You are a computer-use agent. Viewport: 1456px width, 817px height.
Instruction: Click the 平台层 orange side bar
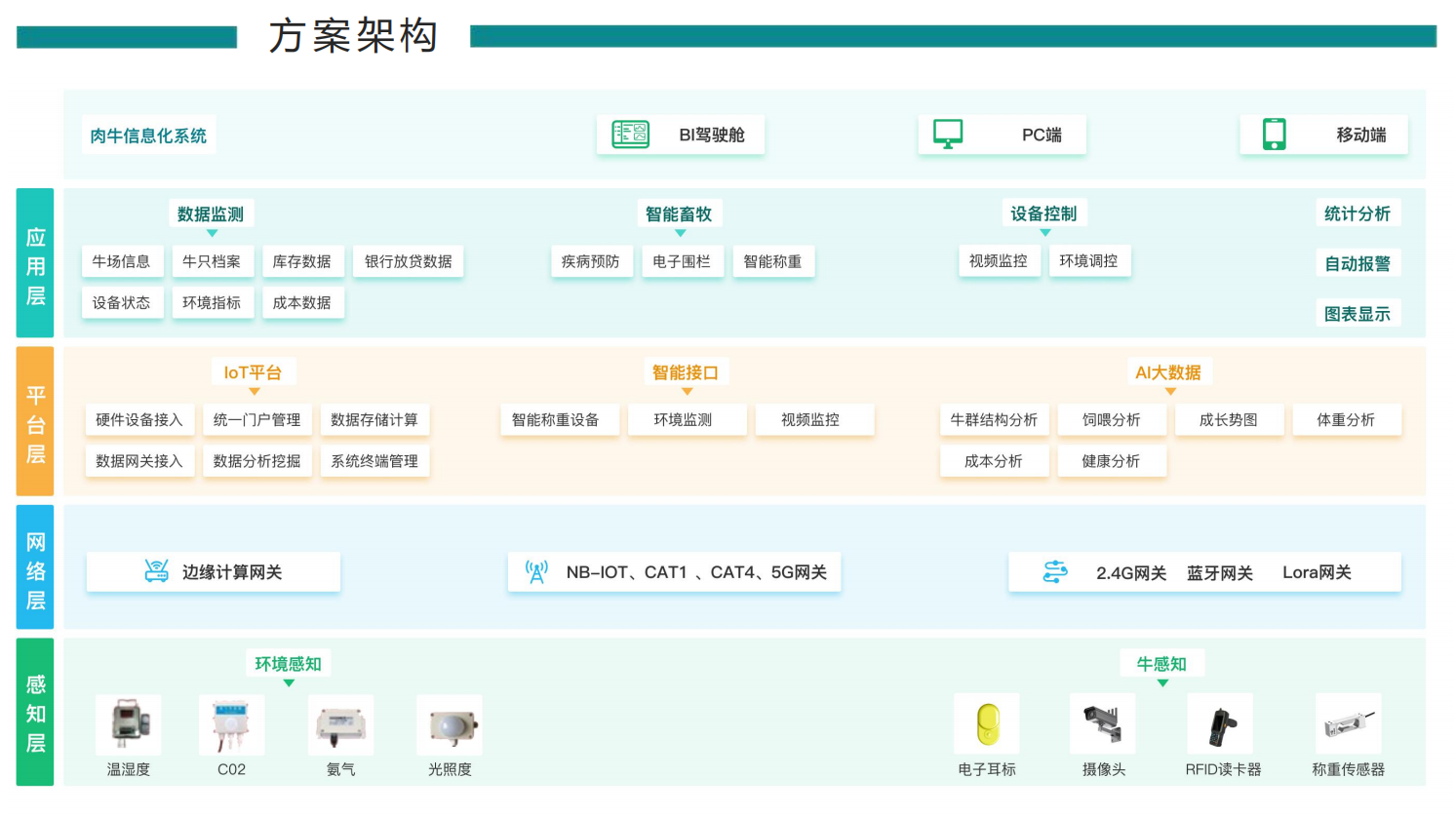click(x=35, y=422)
